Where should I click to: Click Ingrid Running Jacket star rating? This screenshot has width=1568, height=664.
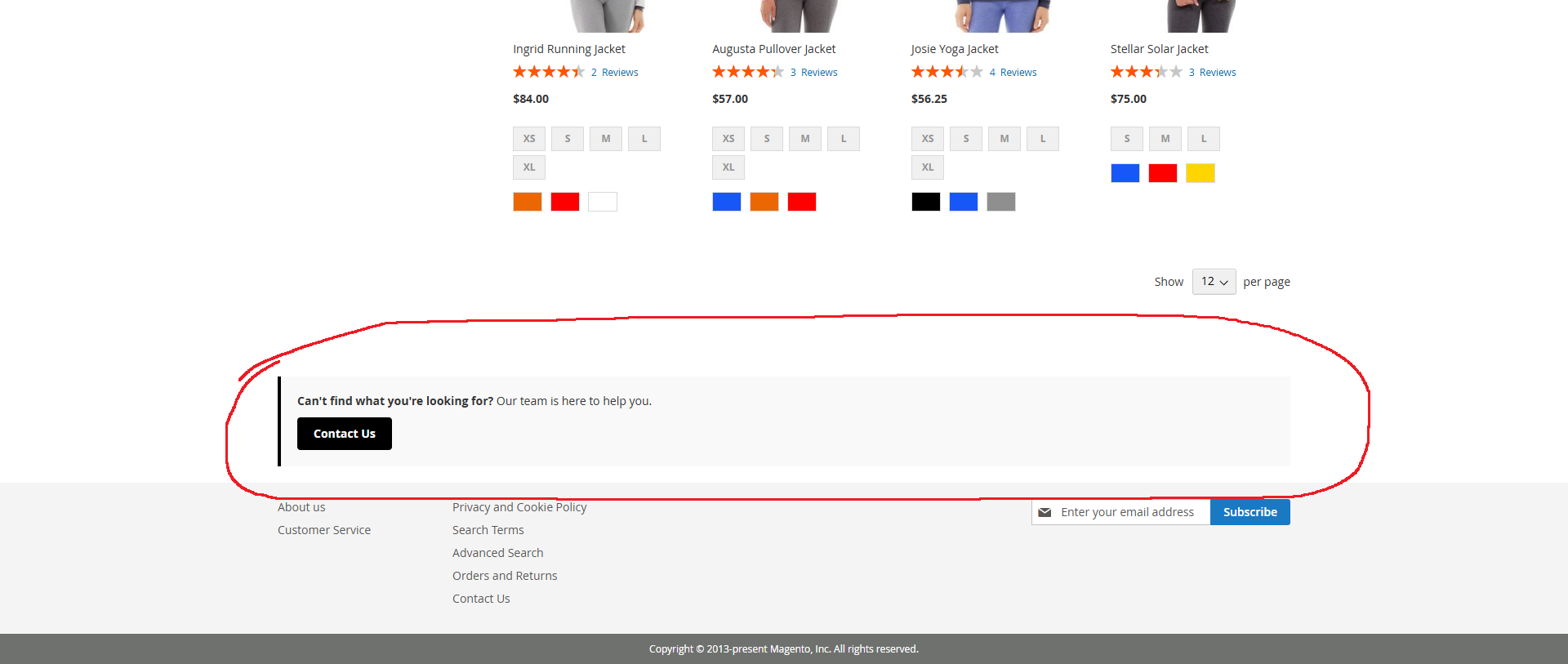(548, 72)
